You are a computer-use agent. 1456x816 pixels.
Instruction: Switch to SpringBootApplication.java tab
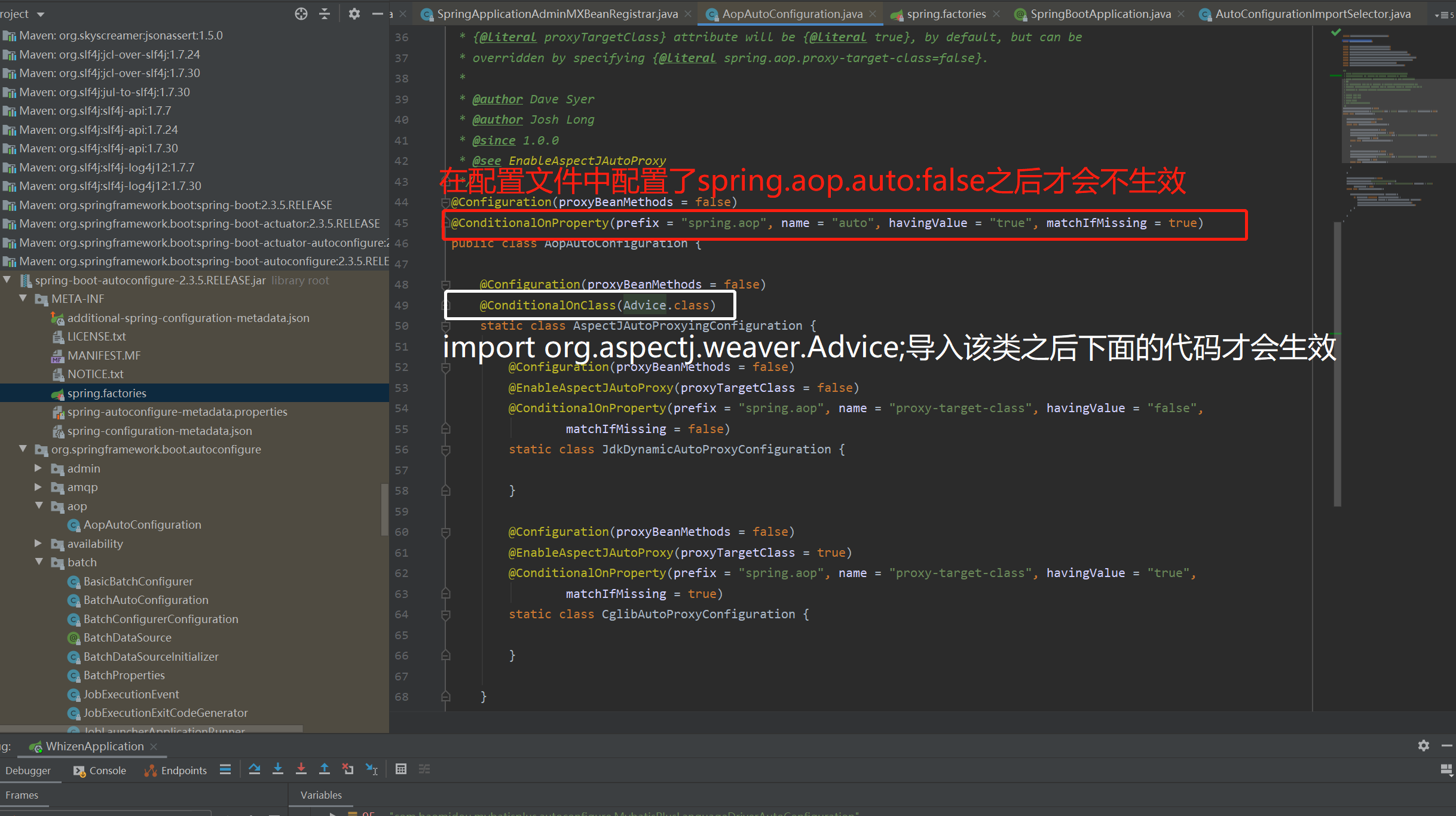pos(1100,14)
